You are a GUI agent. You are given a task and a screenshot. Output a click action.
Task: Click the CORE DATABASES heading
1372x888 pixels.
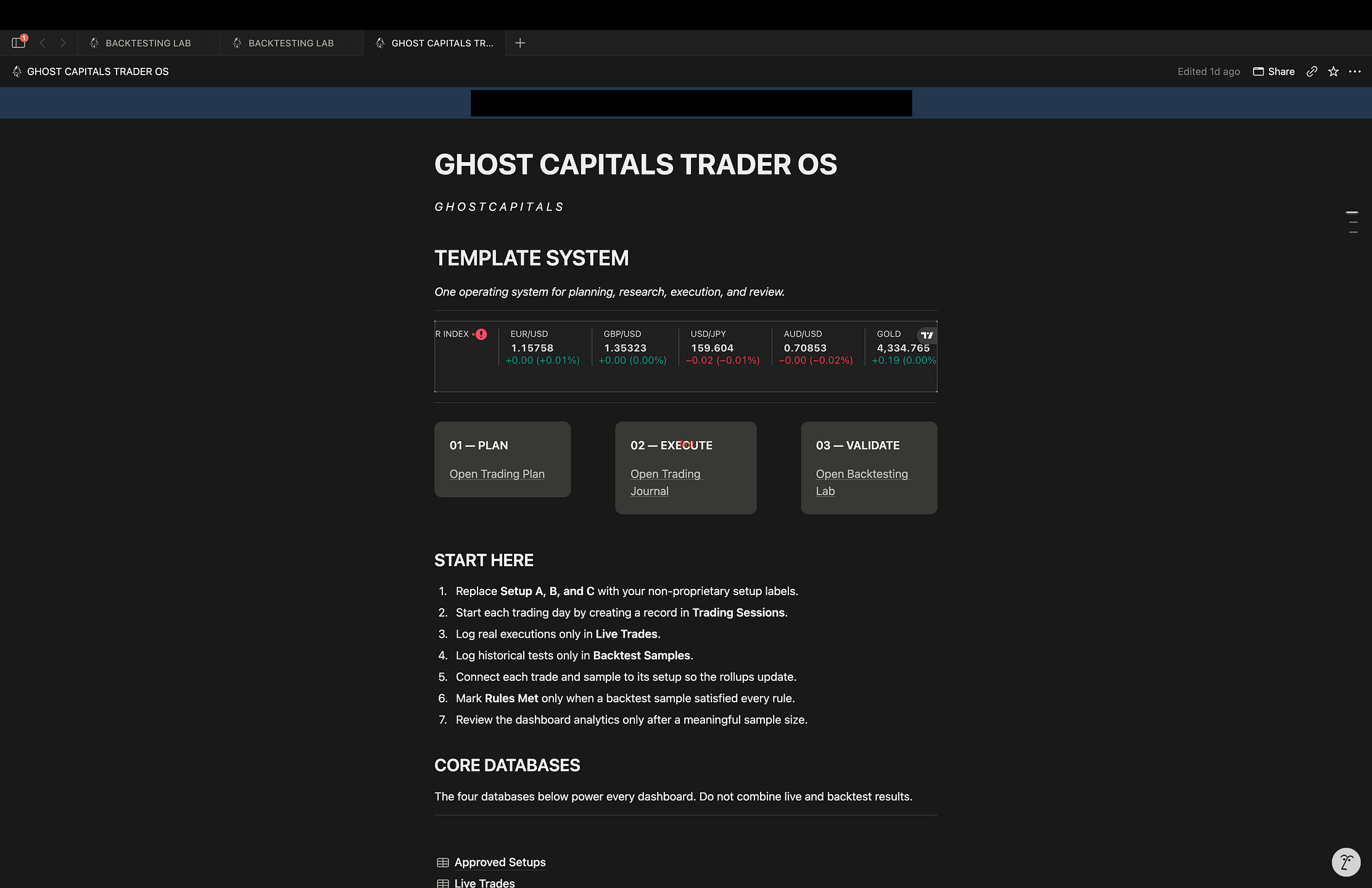(x=507, y=765)
